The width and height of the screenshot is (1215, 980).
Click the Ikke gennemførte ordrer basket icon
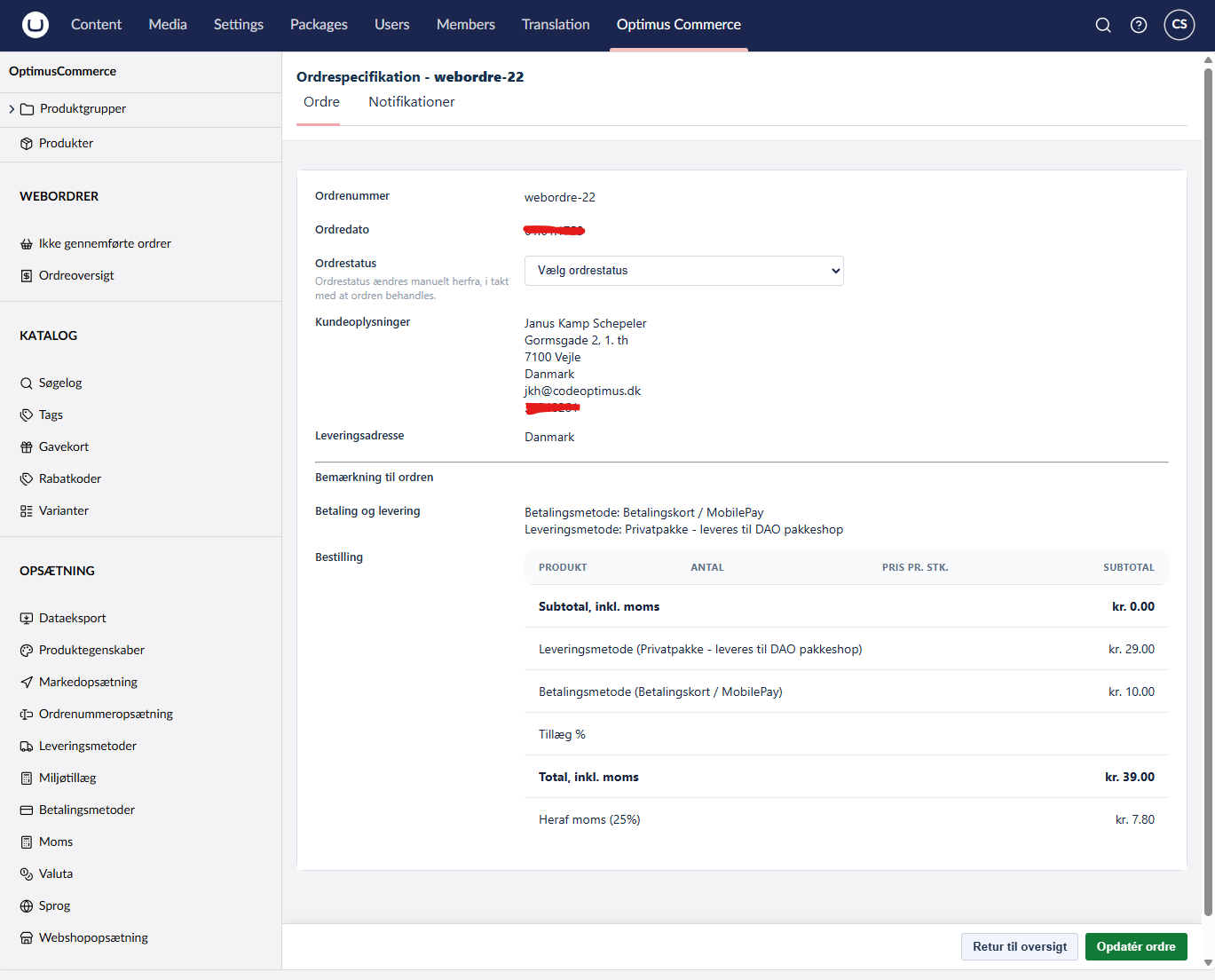pyautogui.click(x=27, y=244)
